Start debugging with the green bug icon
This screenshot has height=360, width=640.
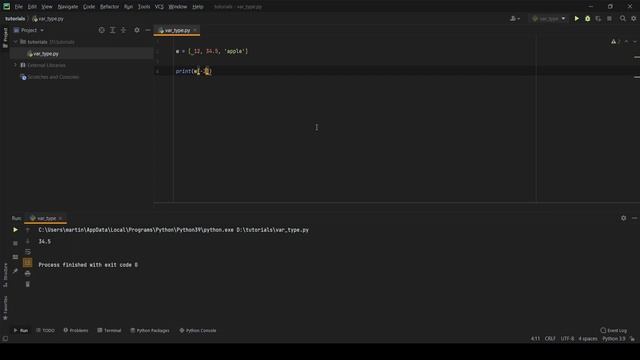tap(587, 18)
